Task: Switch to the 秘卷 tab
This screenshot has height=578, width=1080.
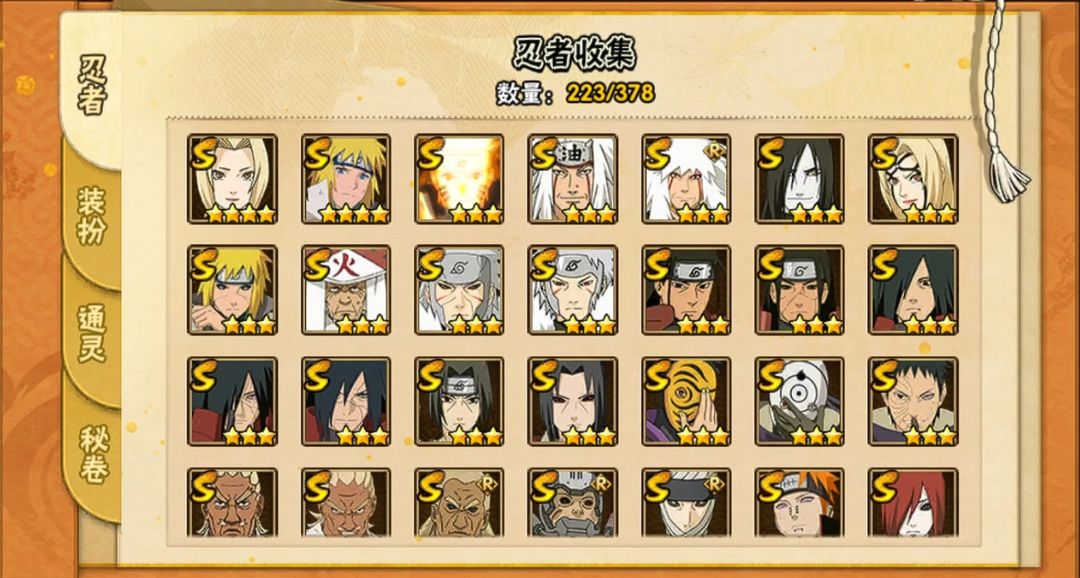Action: tap(93, 453)
